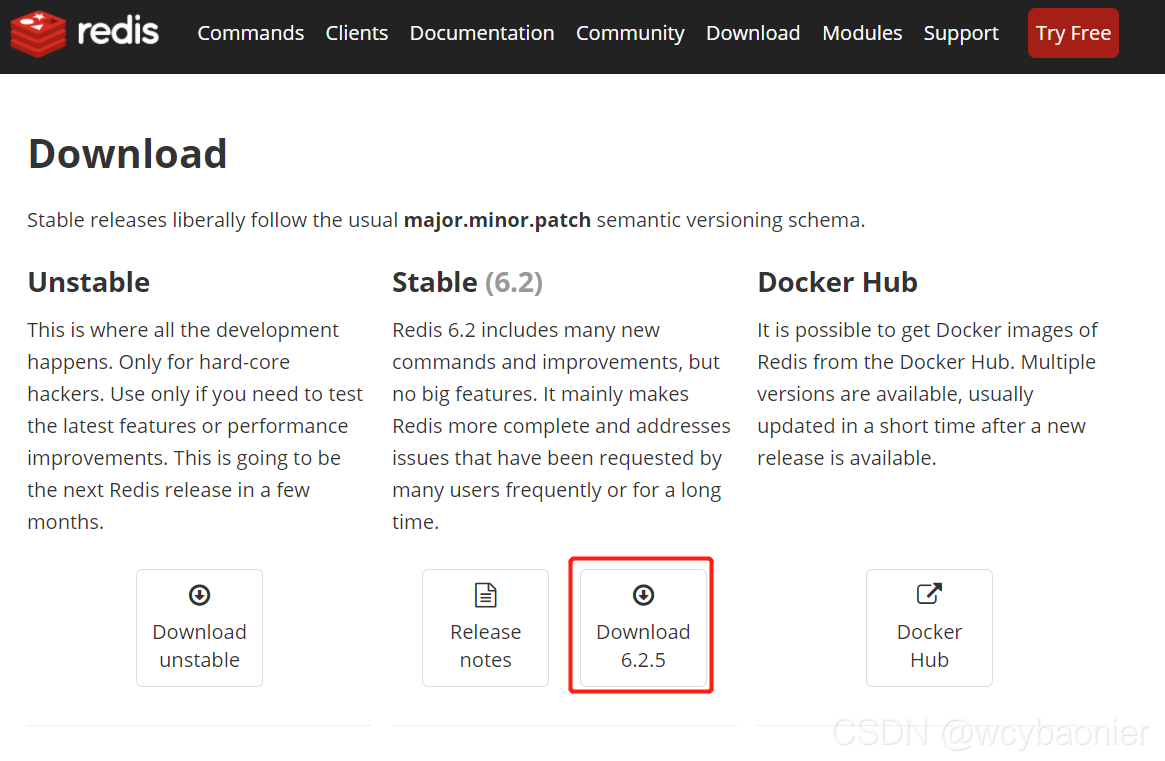Open the Release notes for Redis 6.2
Image resolution: width=1165 pixels, height=761 pixels.
coord(485,628)
